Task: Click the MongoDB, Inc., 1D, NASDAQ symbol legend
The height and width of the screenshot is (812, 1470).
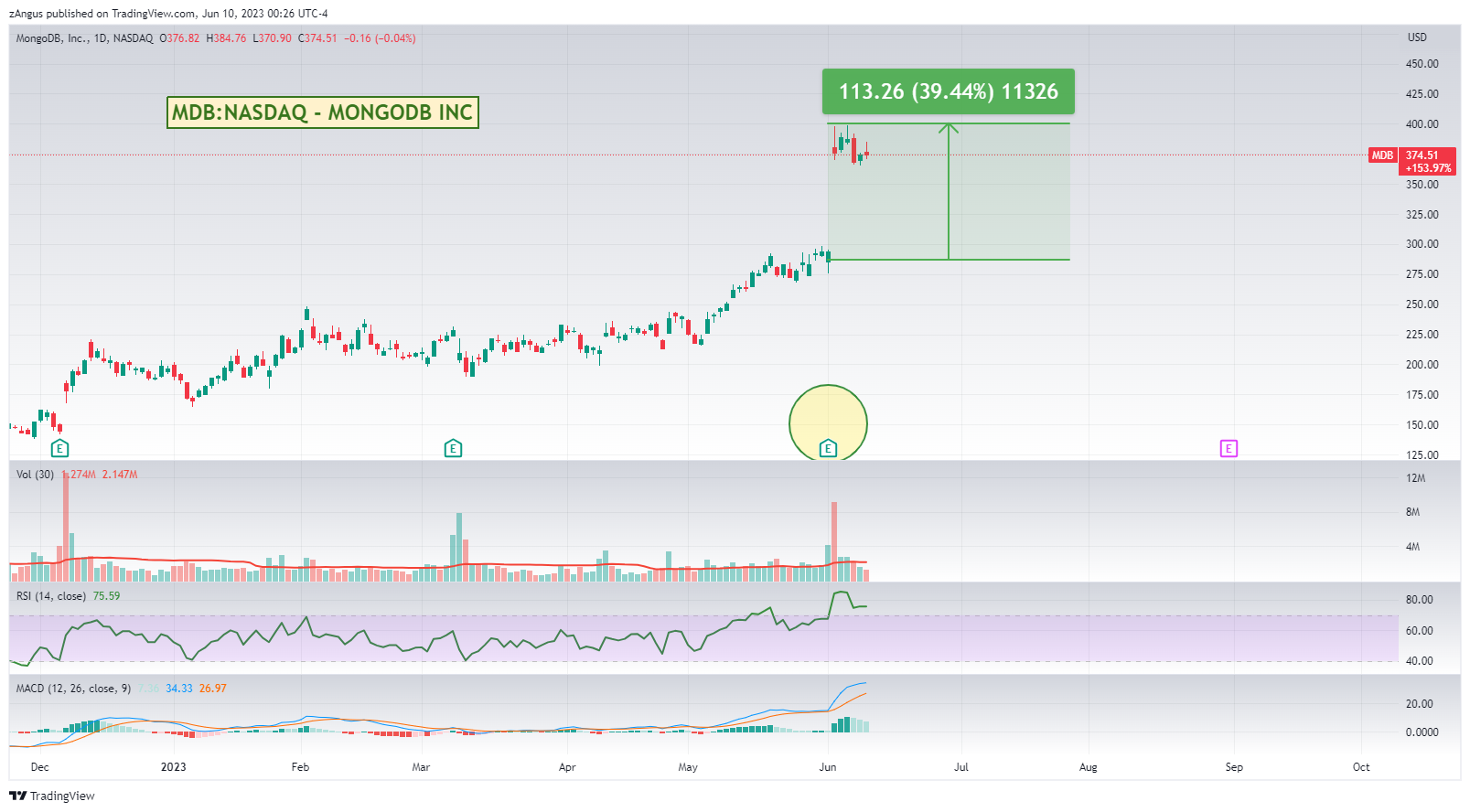Action: (x=84, y=38)
